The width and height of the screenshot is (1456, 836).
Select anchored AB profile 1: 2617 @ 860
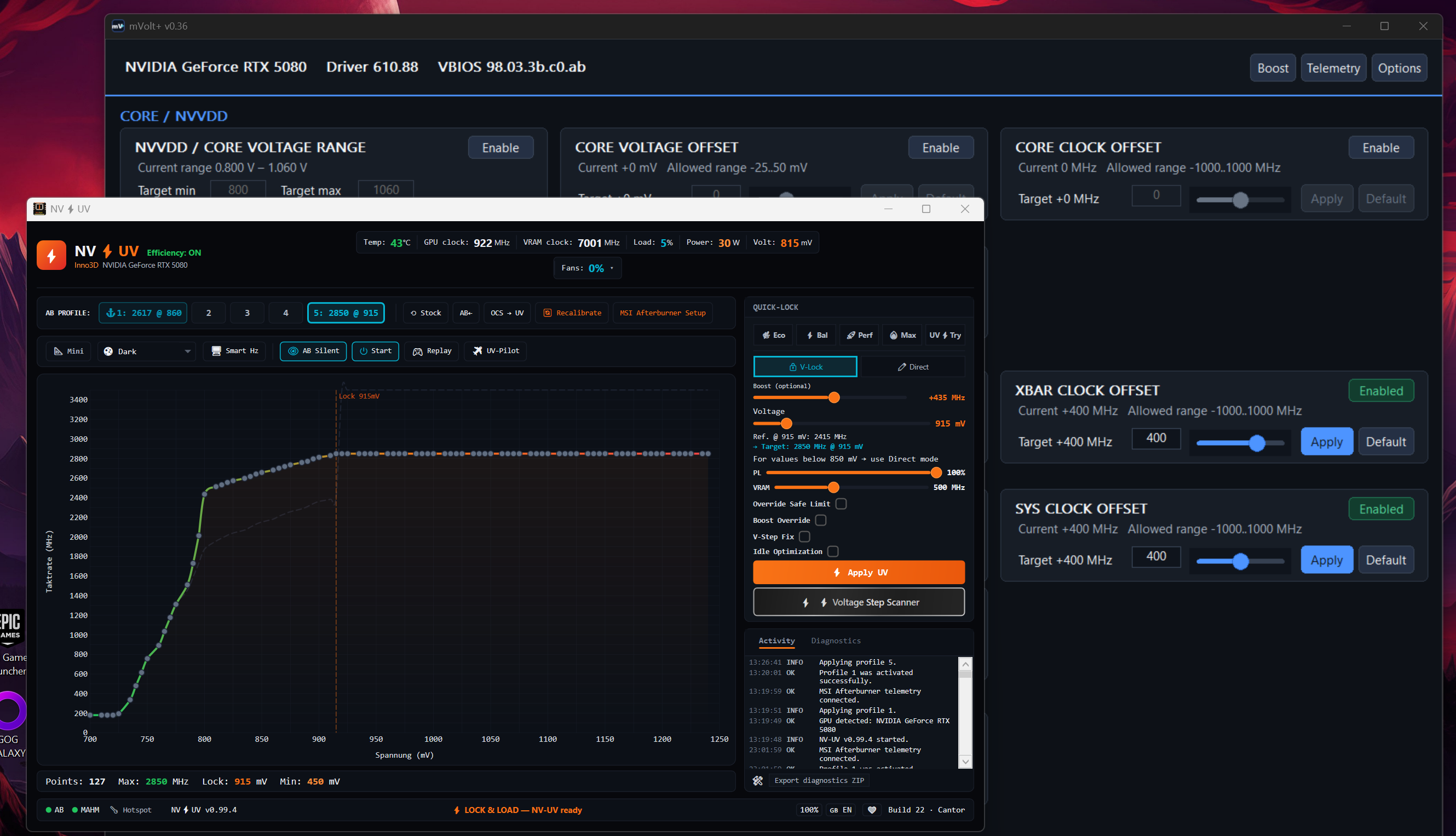[x=143, y=313]
